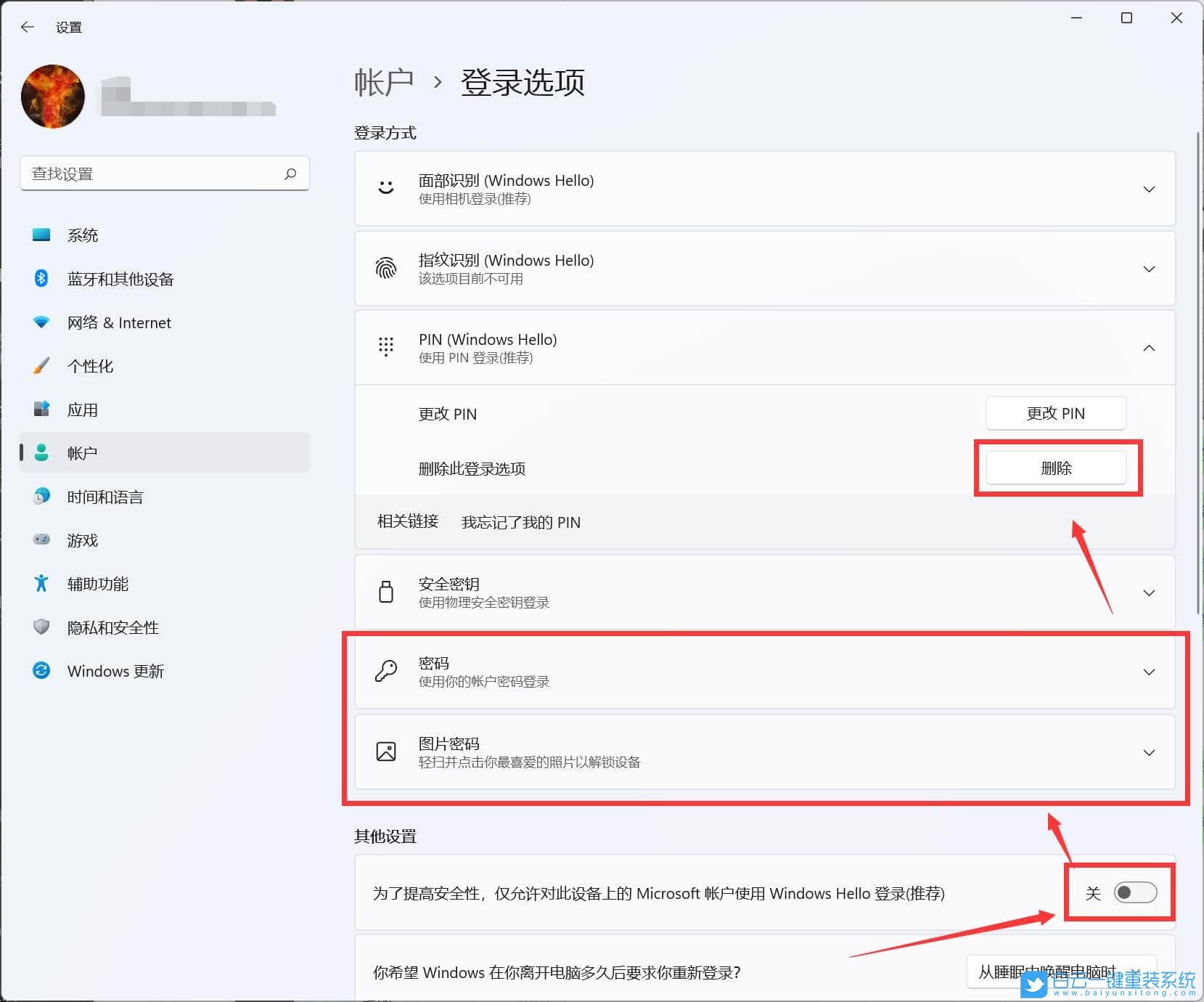Expand the 安全密钥 section
1204x1002 pixels.
point(1149,592)
